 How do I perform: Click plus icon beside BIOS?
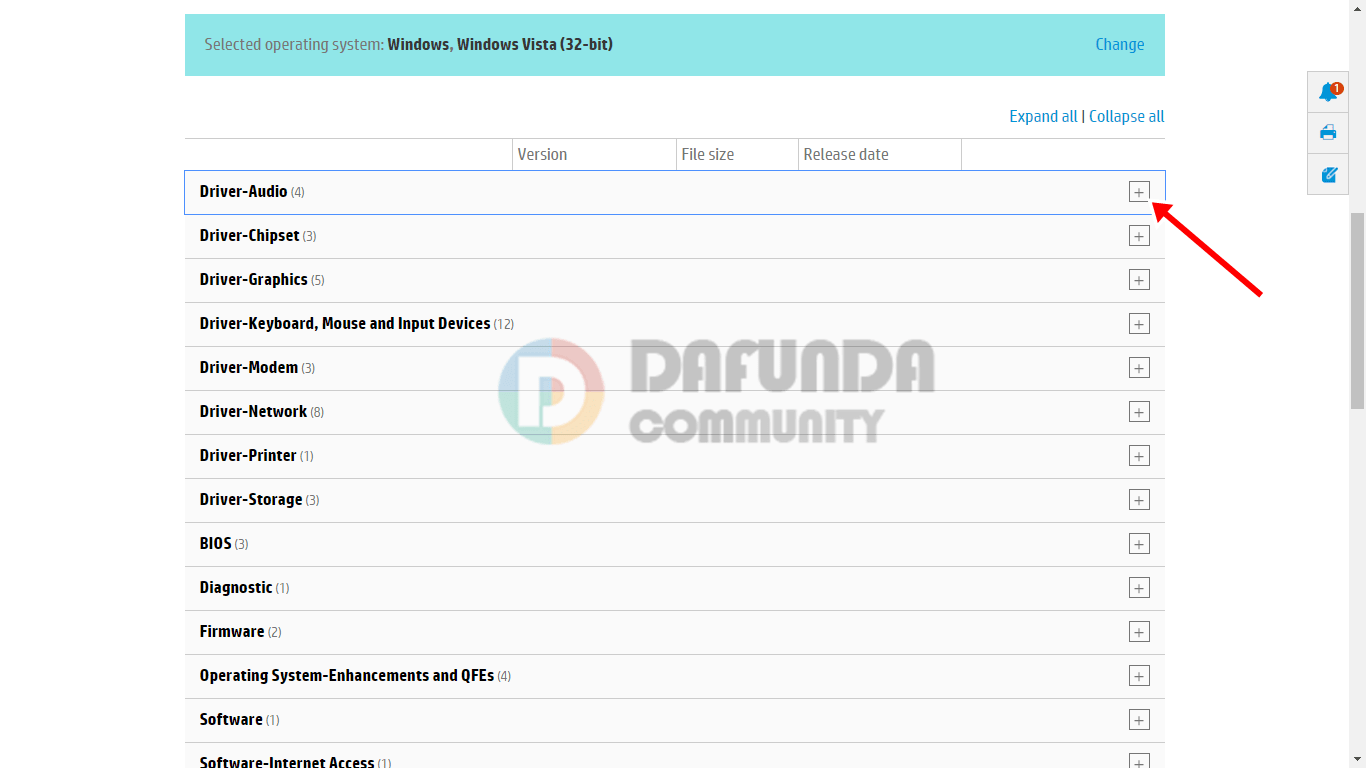click(x=1138, y=544)
